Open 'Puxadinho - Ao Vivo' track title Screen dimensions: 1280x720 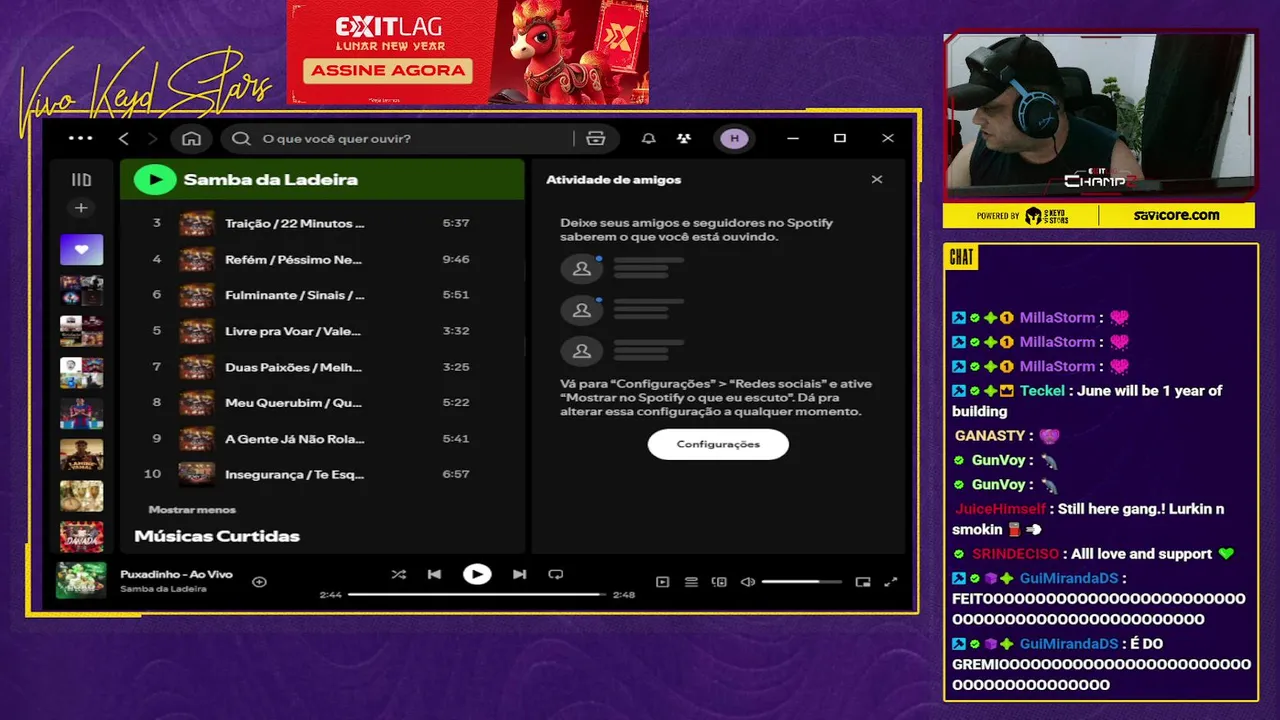176,574
